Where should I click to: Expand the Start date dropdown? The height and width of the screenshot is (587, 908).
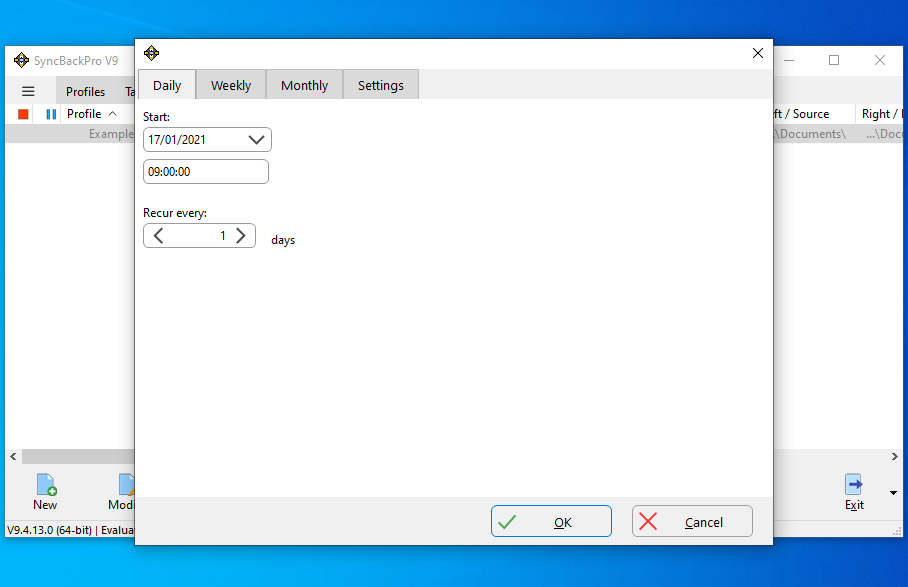click(256, 140)
